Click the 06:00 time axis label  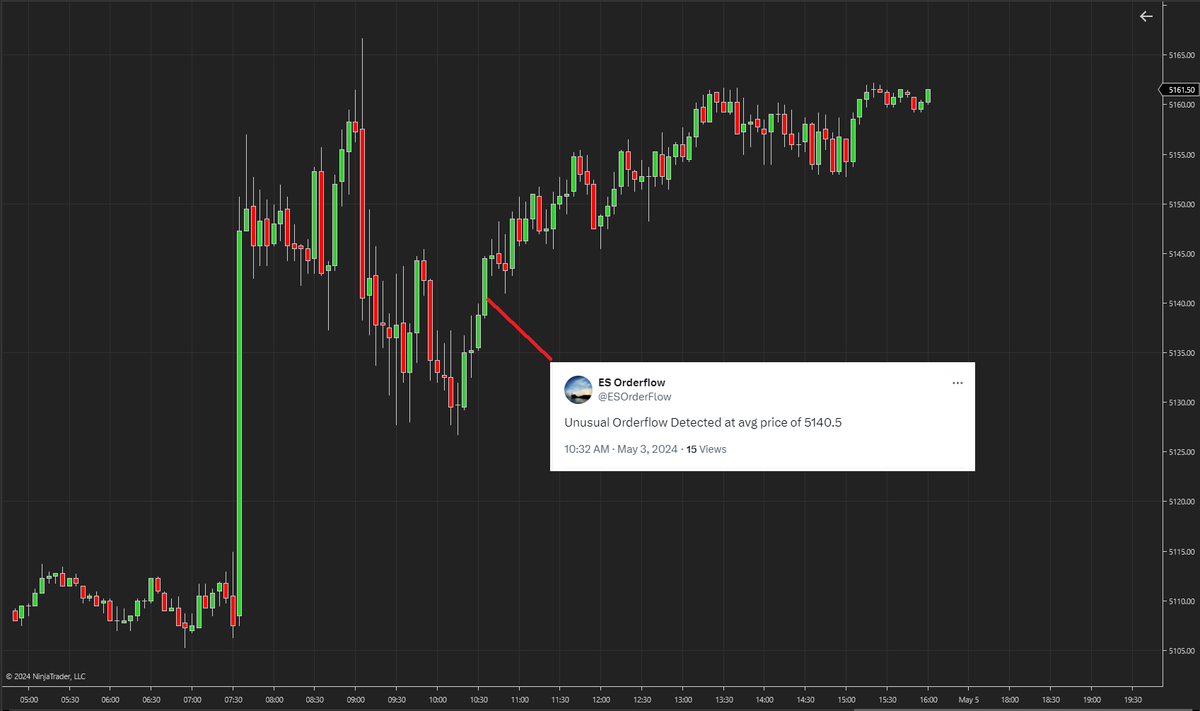click(110, 700)
